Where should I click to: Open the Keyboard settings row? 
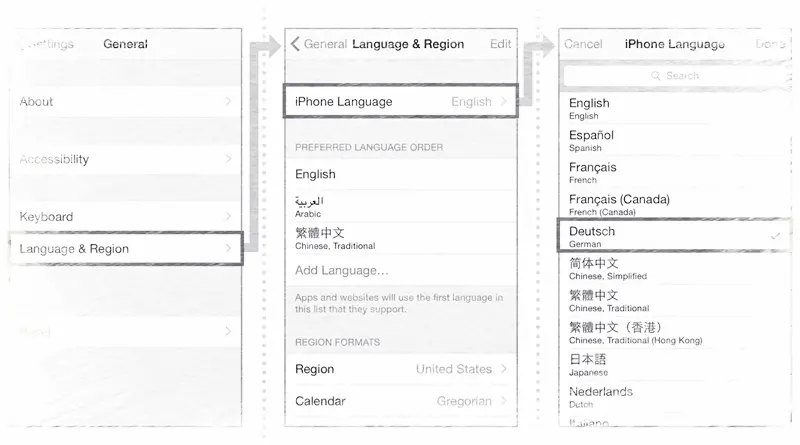tap(126, 217)
